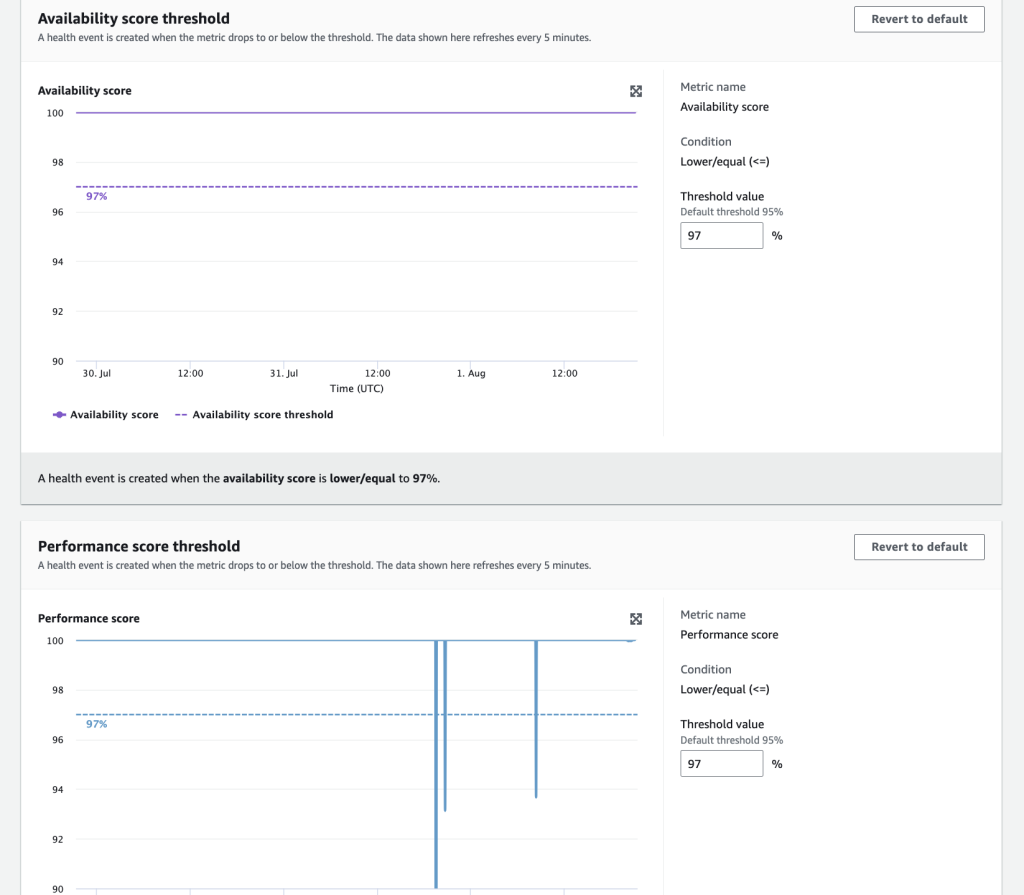Select the availability threshold value input showing 97
The width and height of the screenshot is (1024, 895).
721,235
